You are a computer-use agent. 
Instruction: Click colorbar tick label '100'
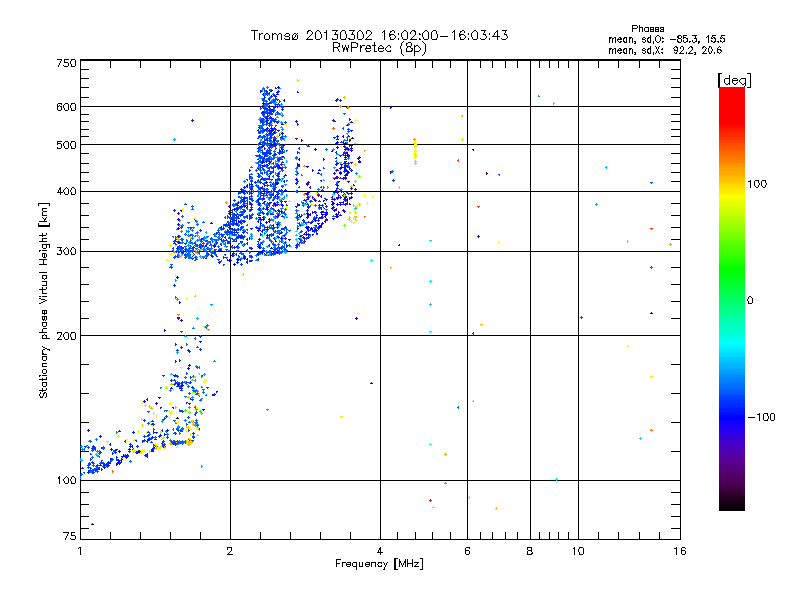pos(757,184)
